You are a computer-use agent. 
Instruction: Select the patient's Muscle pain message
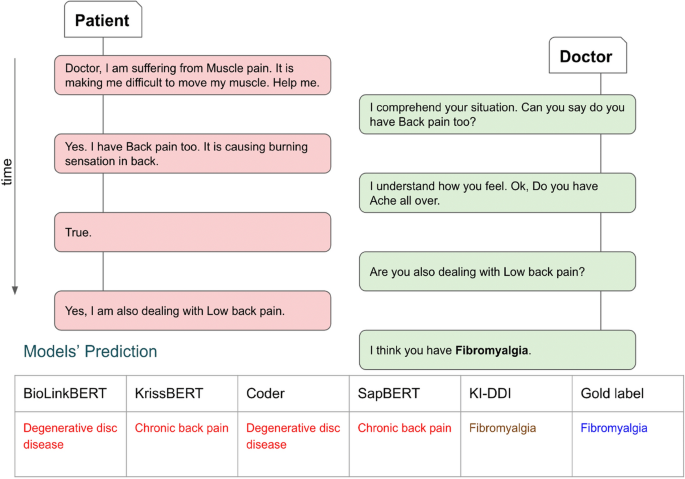[193, 73]
